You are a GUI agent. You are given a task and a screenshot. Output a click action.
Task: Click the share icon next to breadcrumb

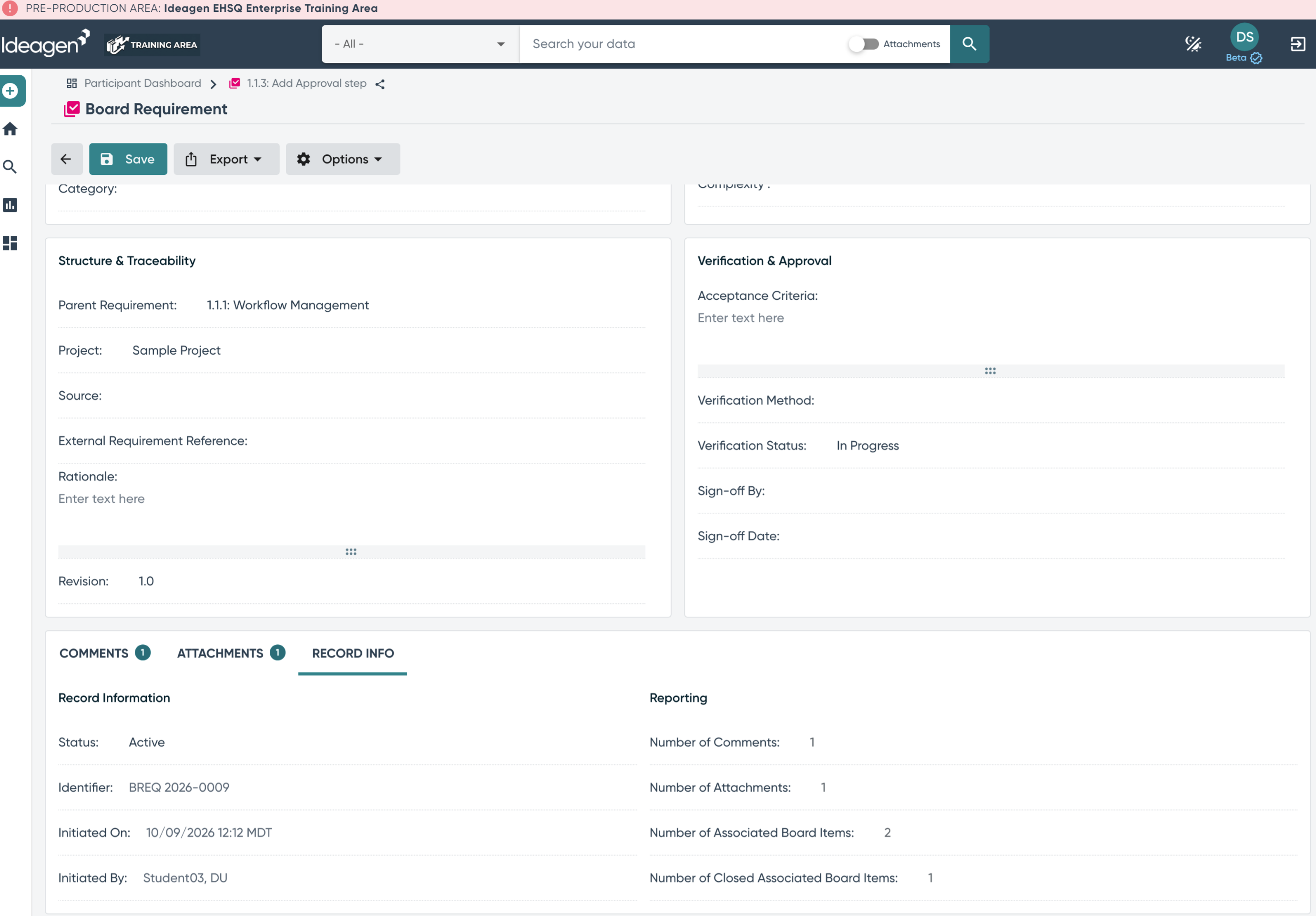point(380,84)
